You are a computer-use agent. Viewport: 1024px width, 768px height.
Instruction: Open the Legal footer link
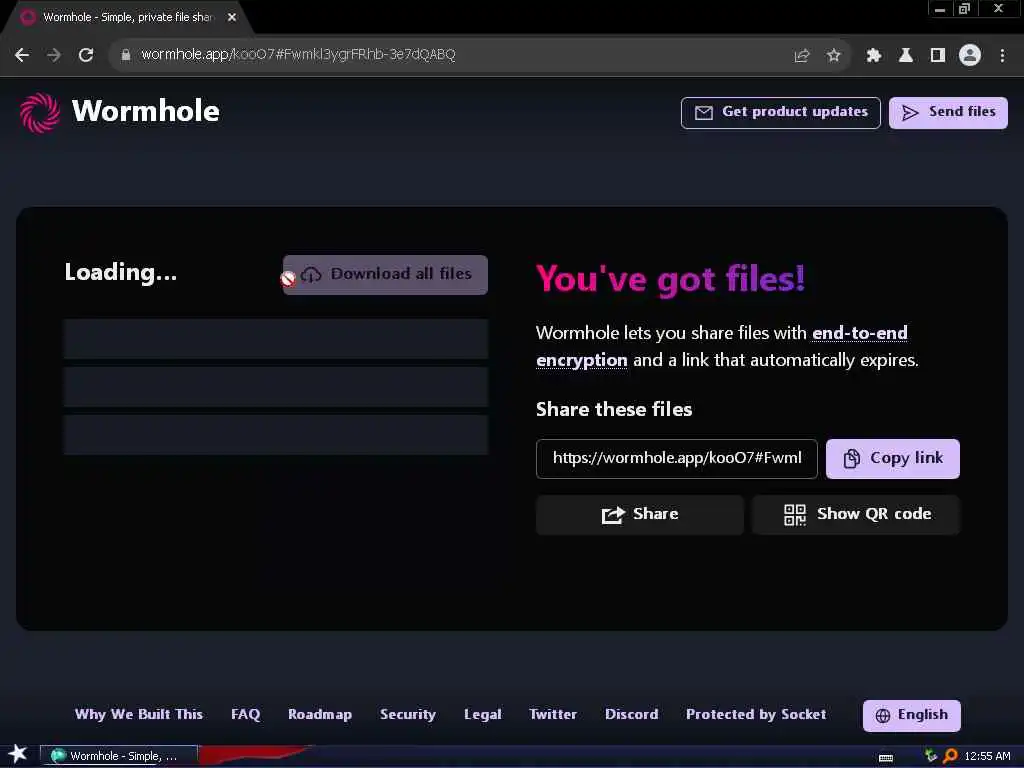483,714
